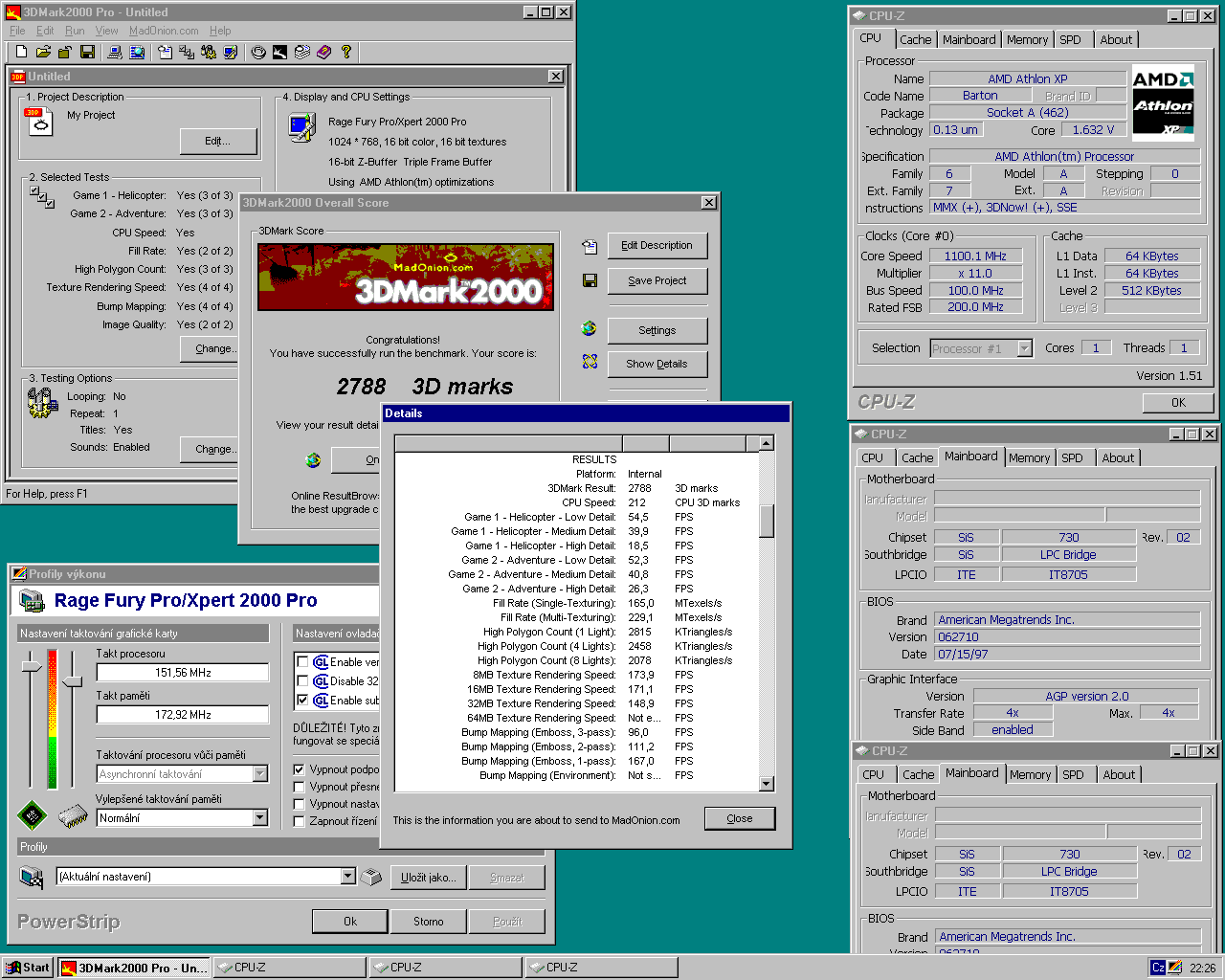Viewport: 1225px width, 980px height.
Task: Click the Show Details button
Action: [x=657, y=364]
